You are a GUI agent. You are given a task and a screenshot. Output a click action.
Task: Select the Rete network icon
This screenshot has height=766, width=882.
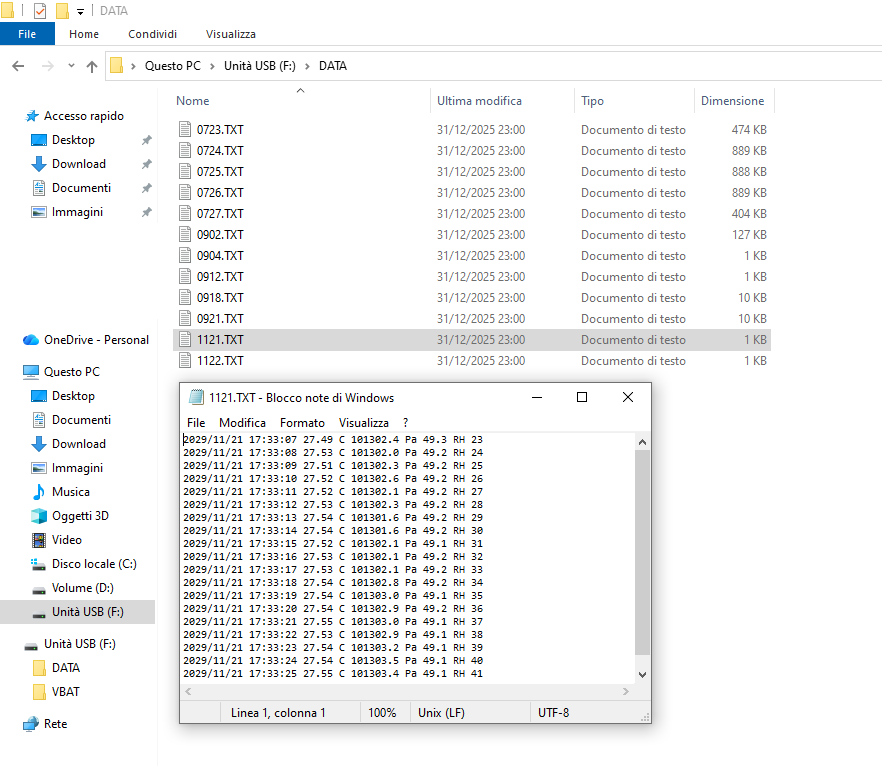tap(30, 724)
